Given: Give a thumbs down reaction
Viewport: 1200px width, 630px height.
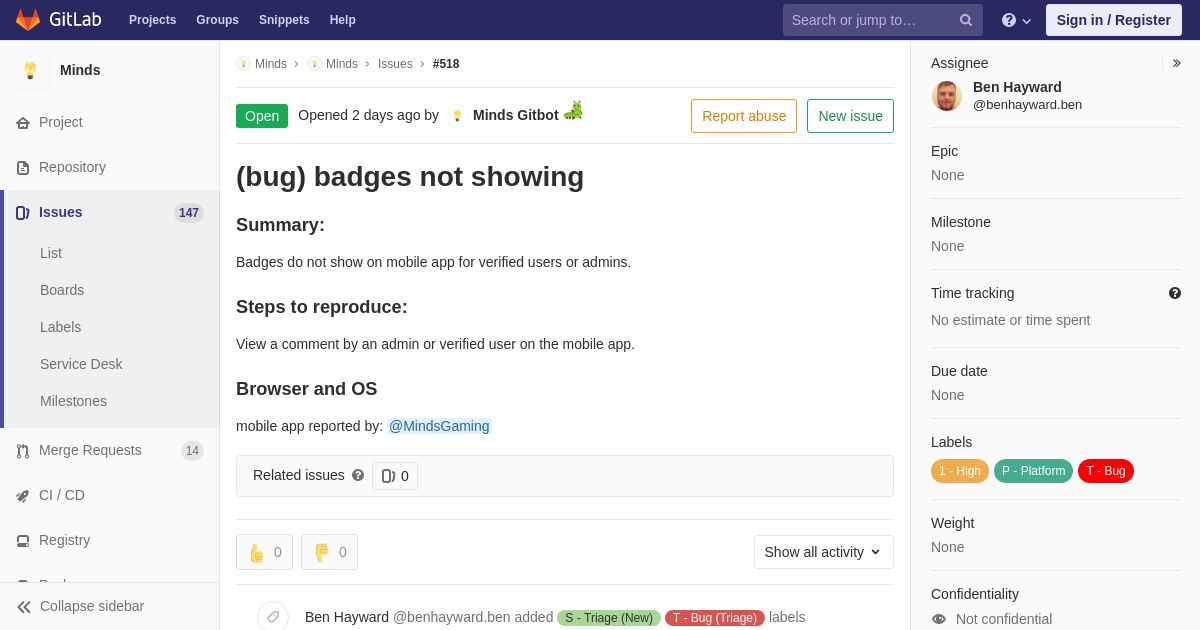Looking at the screenshot, I should click(x=329, y=552).
